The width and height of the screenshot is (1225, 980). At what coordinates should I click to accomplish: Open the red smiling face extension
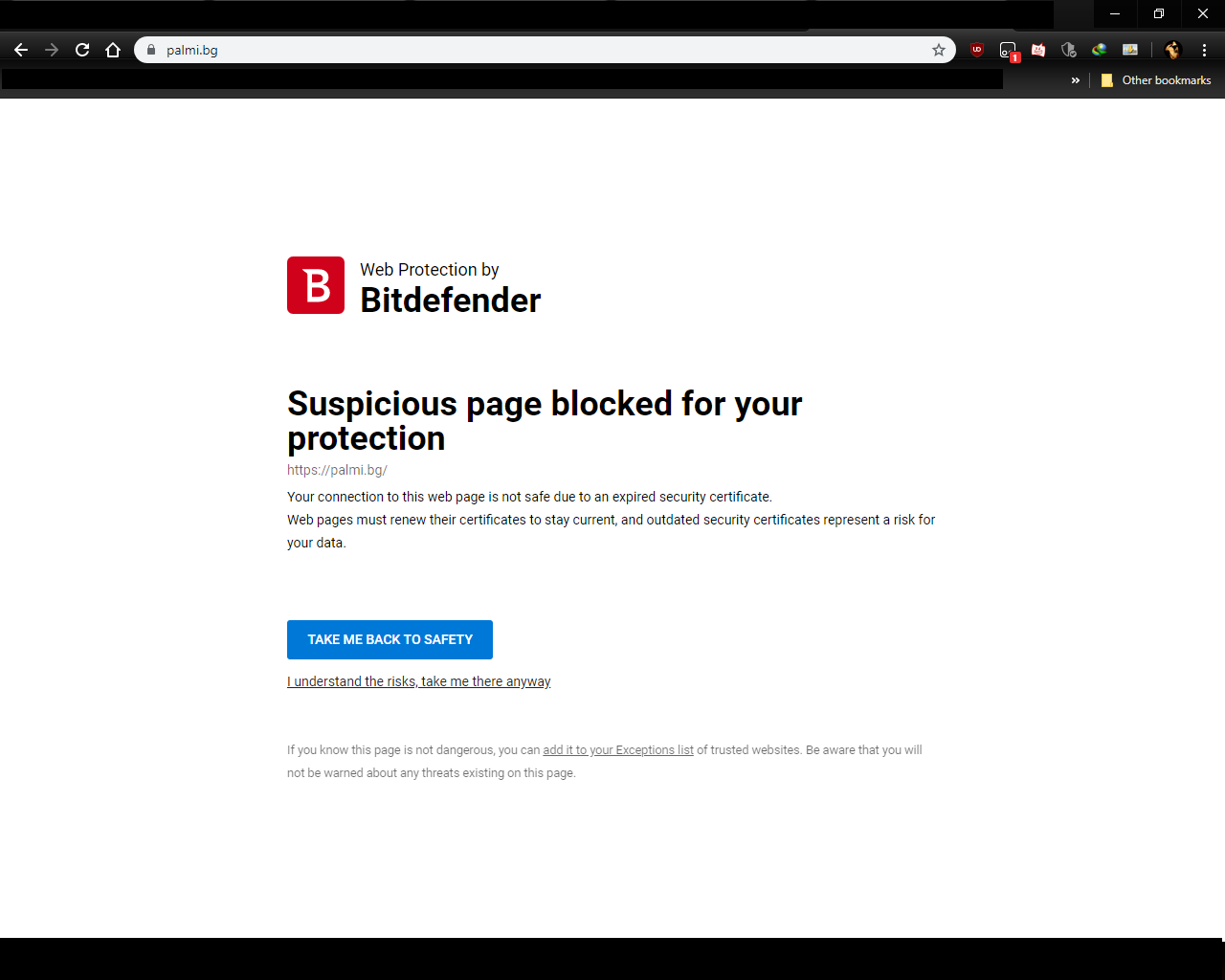(1038, 50)
